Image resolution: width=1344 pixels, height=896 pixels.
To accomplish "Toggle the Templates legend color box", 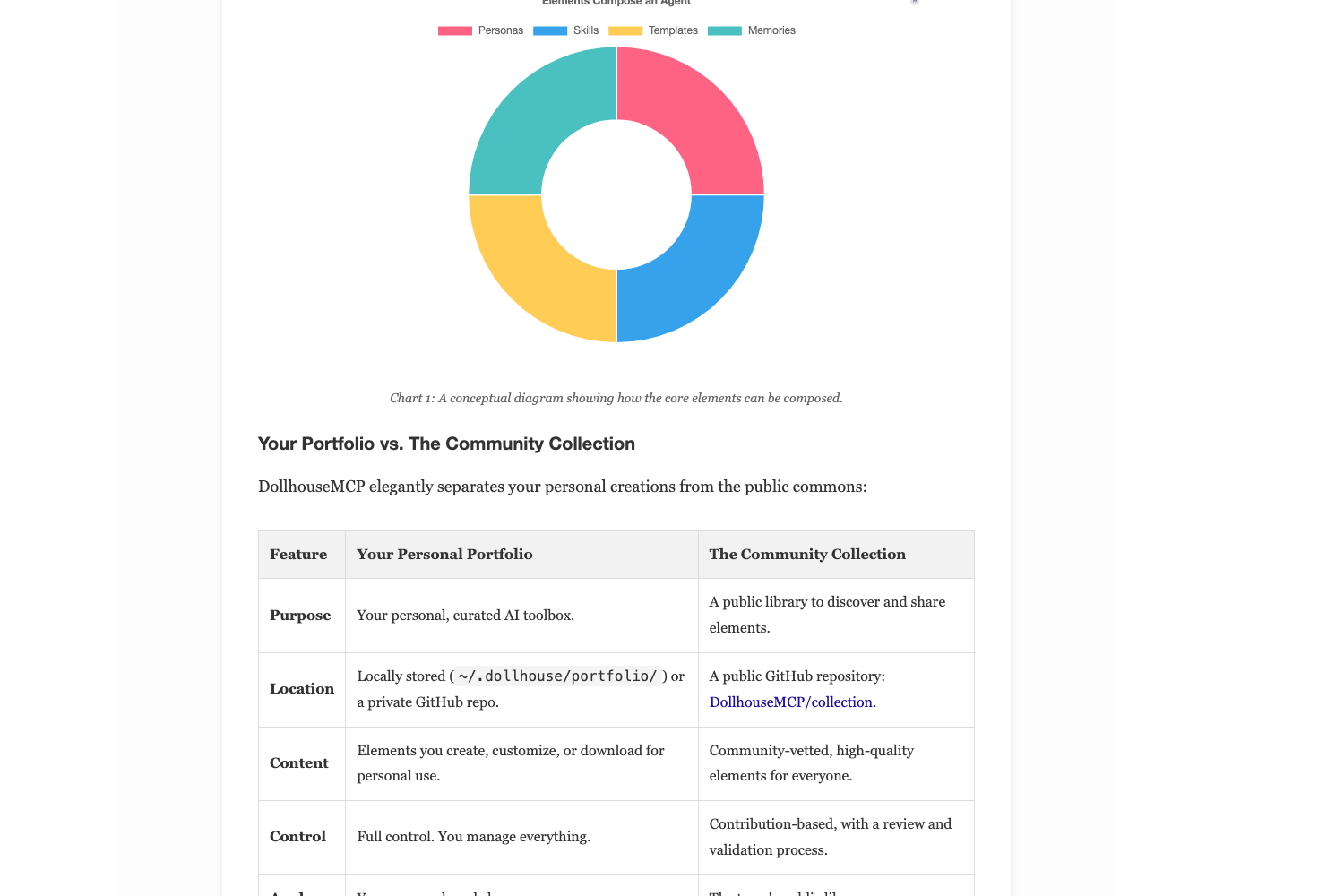I will (x=625, y=30).
